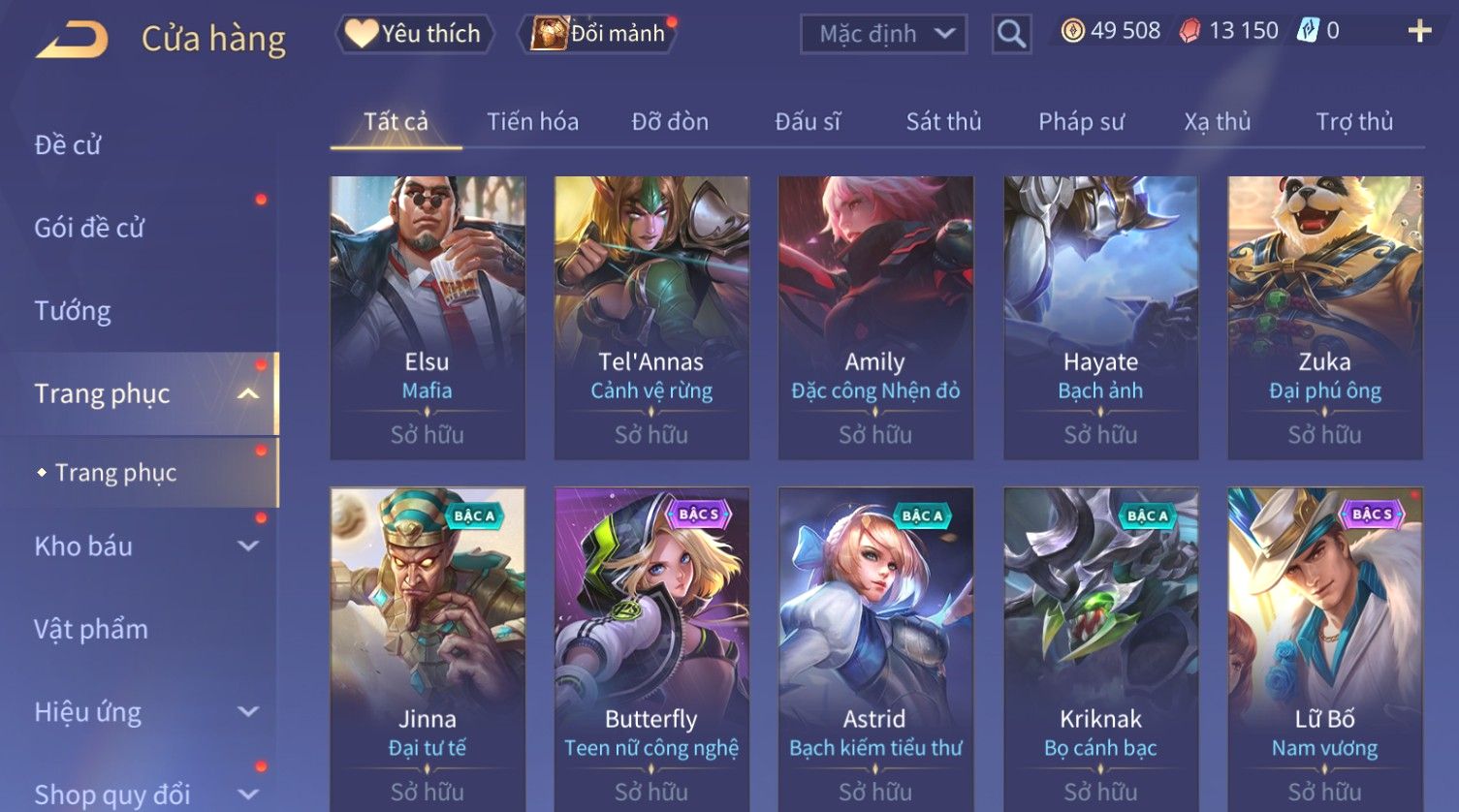1459x812 pixels.
Task: Click the golden back arrow icon
Action: pyautogui.click(x=73, y=40)
